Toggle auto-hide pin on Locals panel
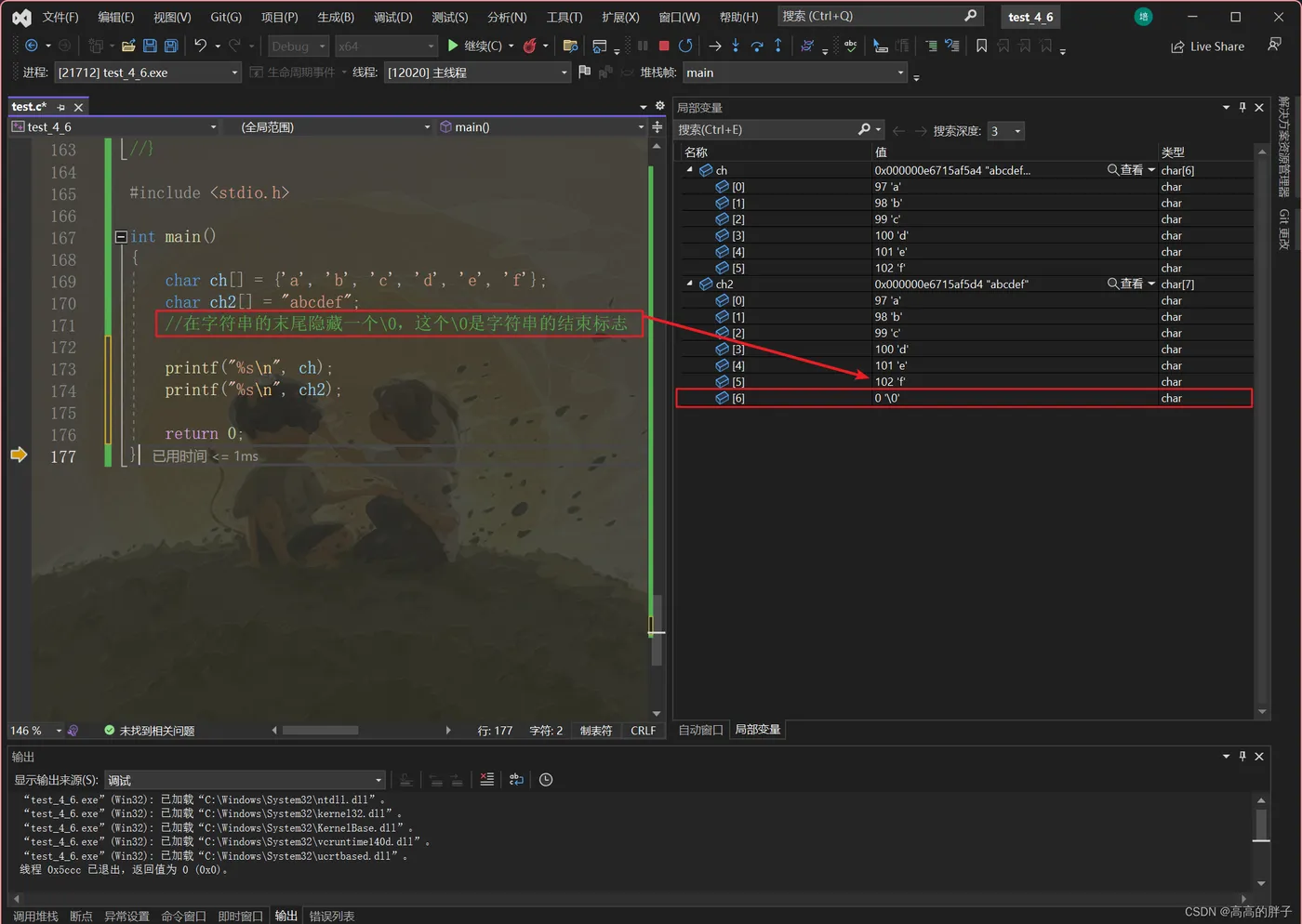Screen dimensions: 1302x924 1242,107
